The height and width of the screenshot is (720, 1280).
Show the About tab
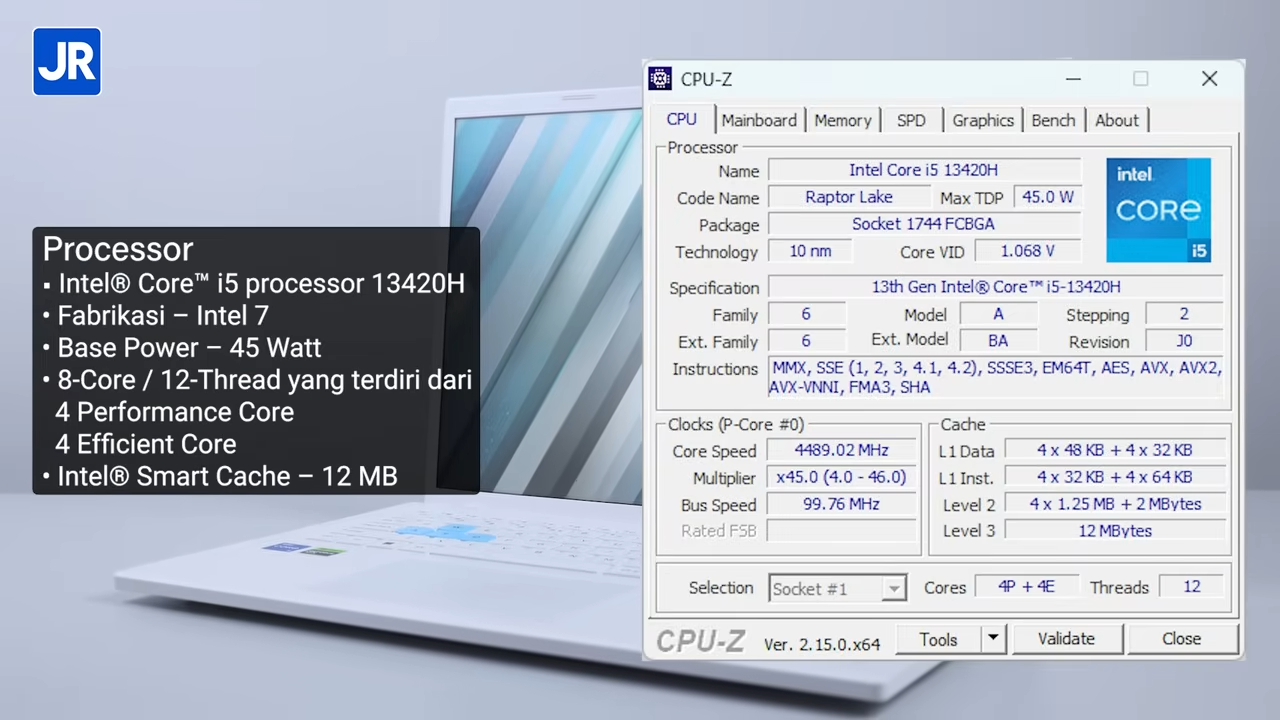coord(1116,120)
